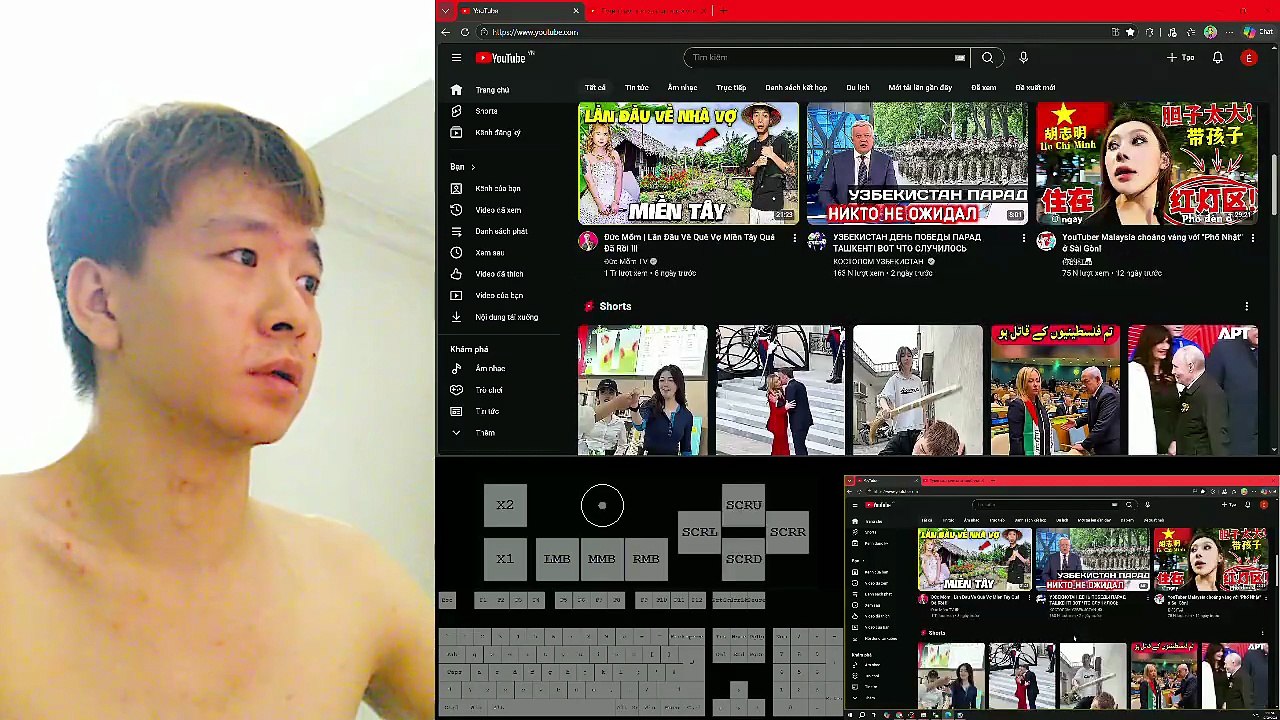Open the Copilot Chat button
The width and height of the screenshot is (1280, 720).
(x=1256, y=32)
